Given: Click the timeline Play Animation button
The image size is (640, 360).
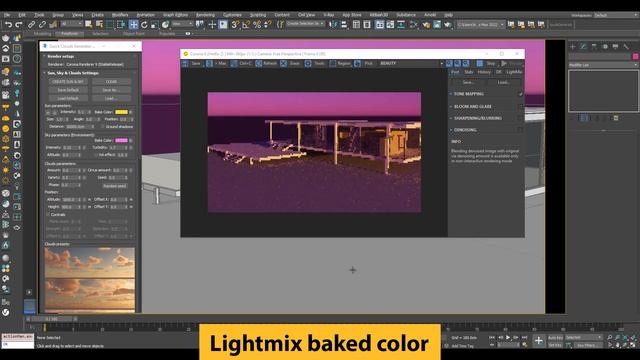Looking at the screenshot, I should click(x=508, y=338).
